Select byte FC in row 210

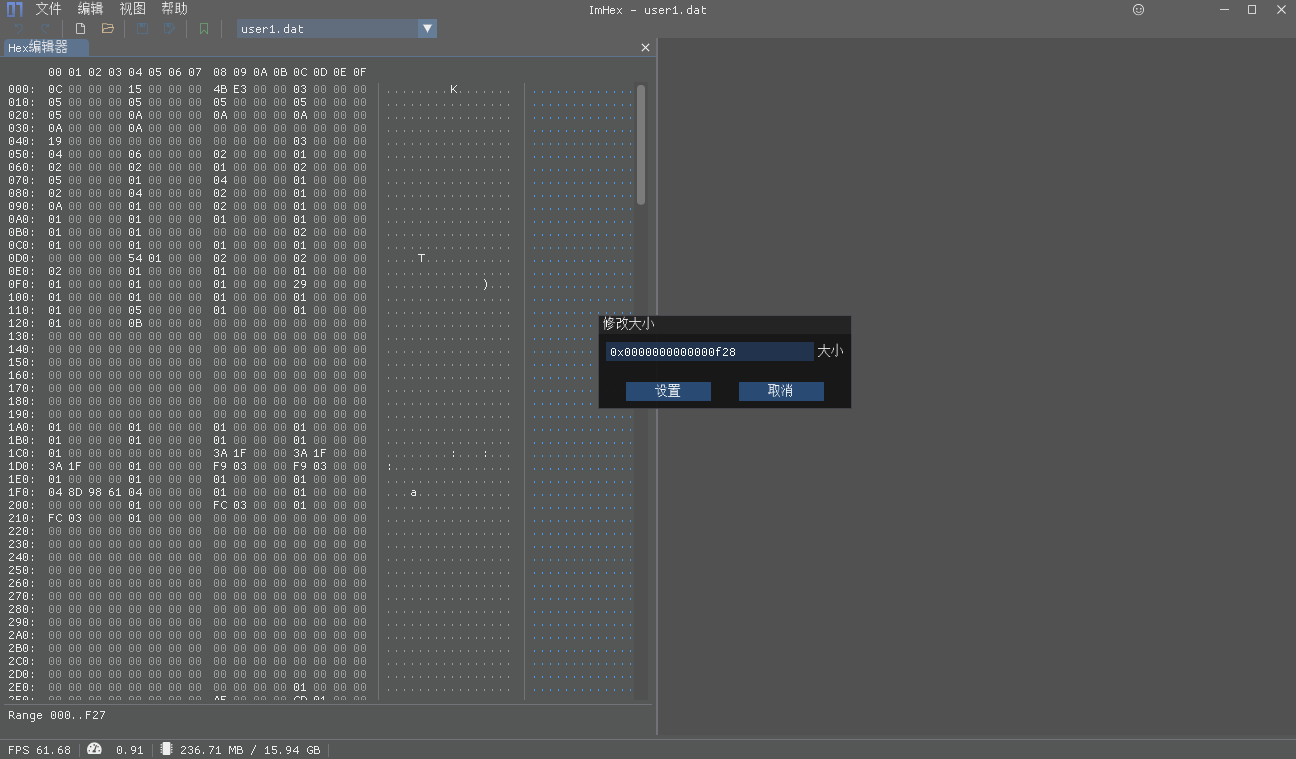(x=55, y=519)
